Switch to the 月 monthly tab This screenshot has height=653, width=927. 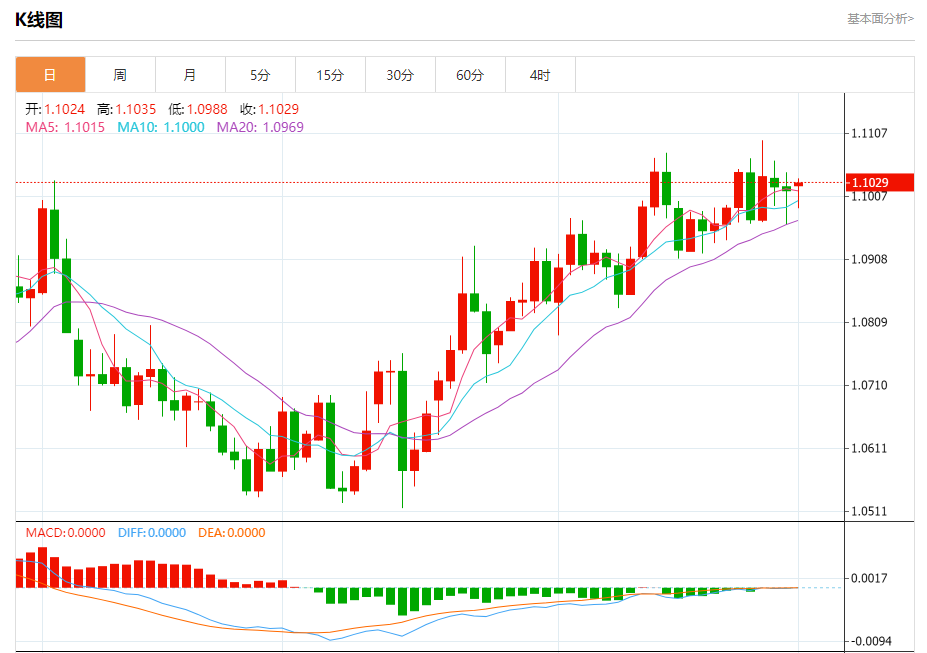[190, 74]
